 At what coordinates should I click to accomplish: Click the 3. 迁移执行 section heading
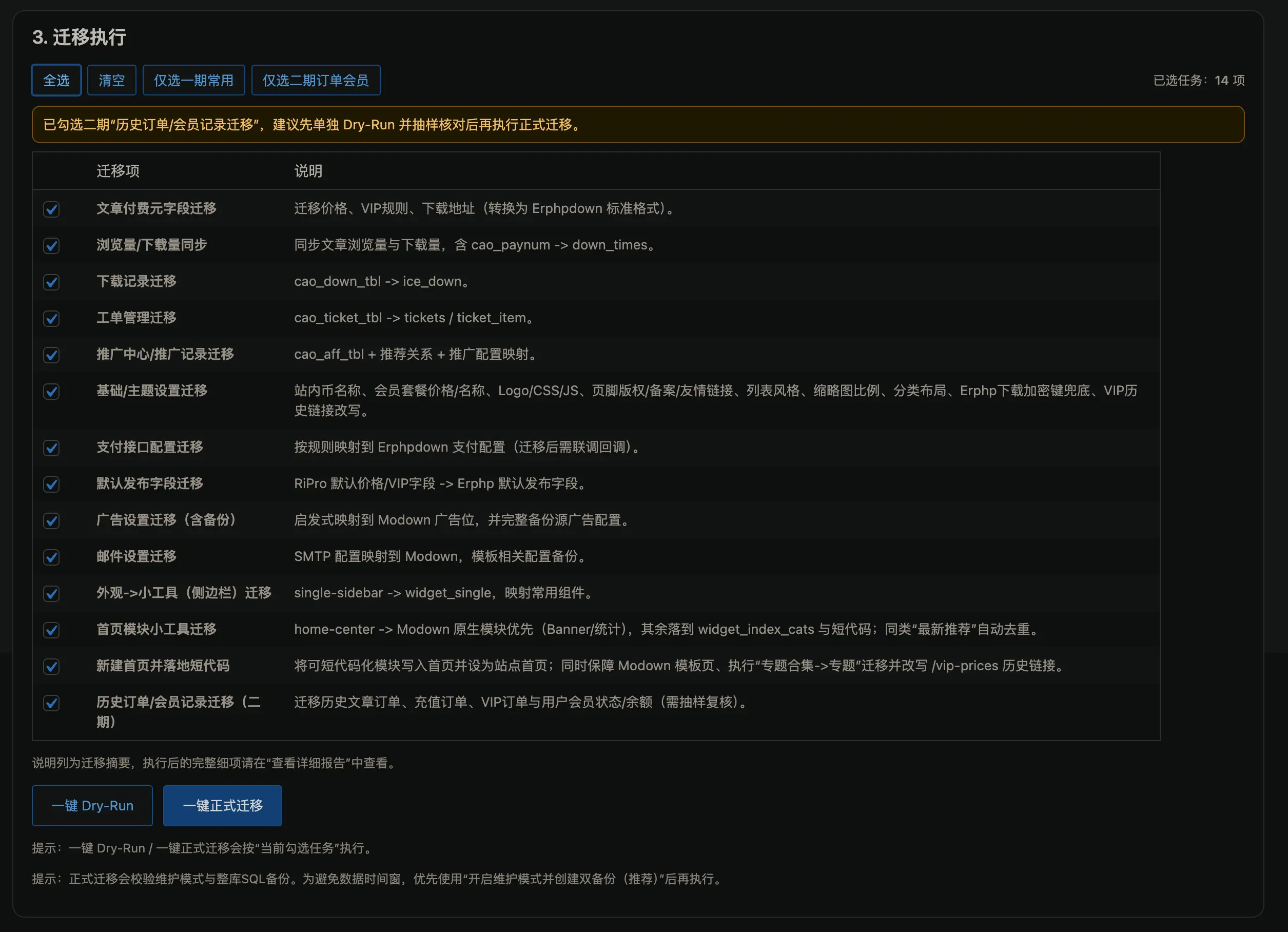point(79,37)
